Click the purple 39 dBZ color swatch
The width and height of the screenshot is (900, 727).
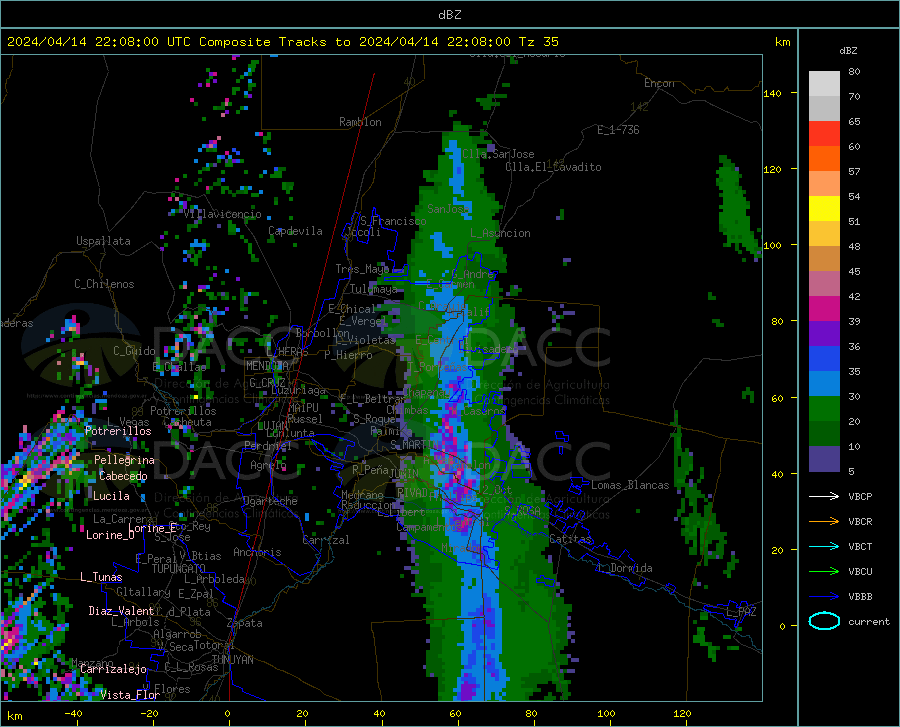pos(824,334)
